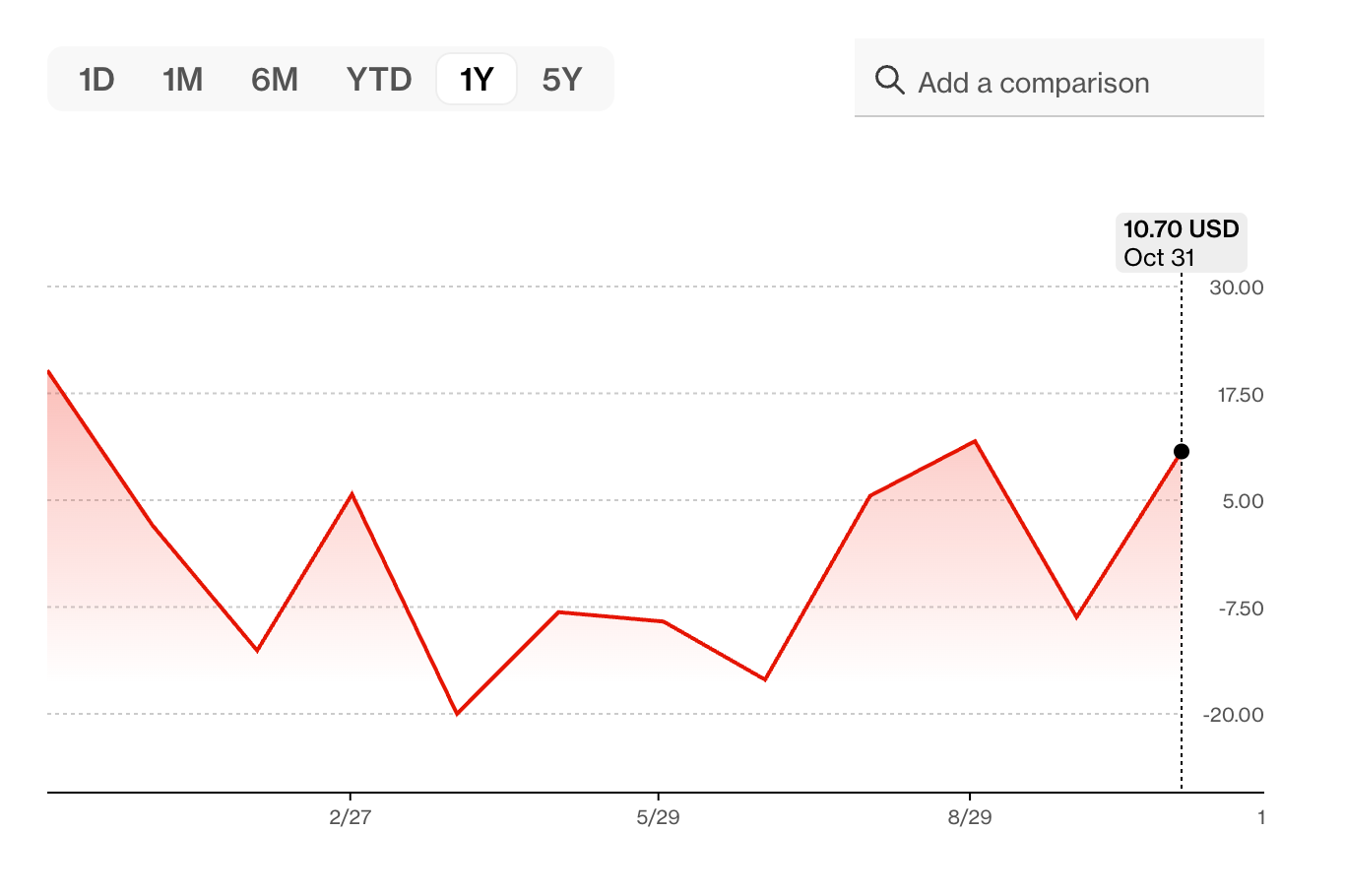
Task: Click the 2/27 axis label
Action: [x=352, y=816]
